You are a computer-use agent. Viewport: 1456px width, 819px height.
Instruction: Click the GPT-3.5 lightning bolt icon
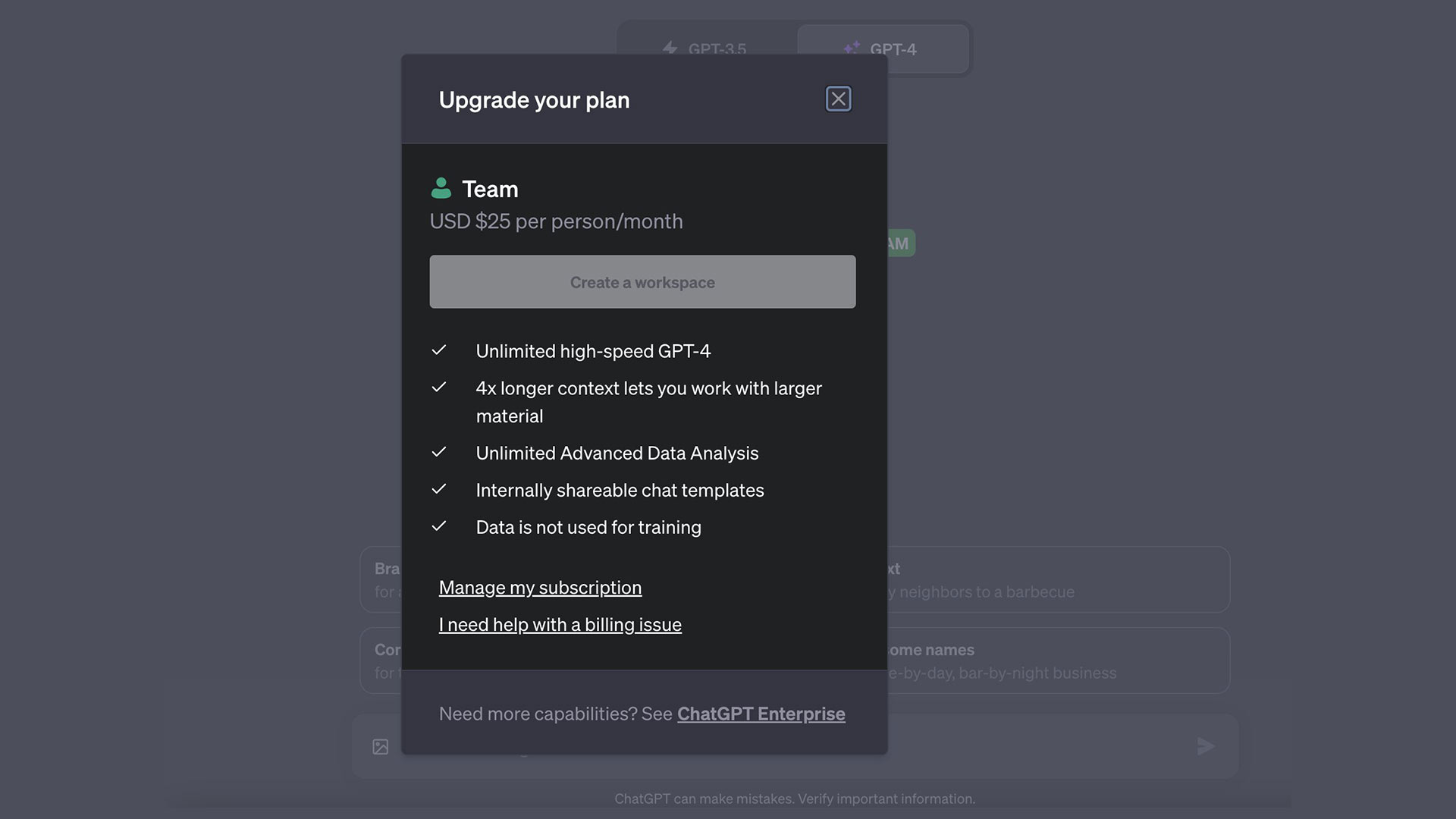tap(670, 49)
